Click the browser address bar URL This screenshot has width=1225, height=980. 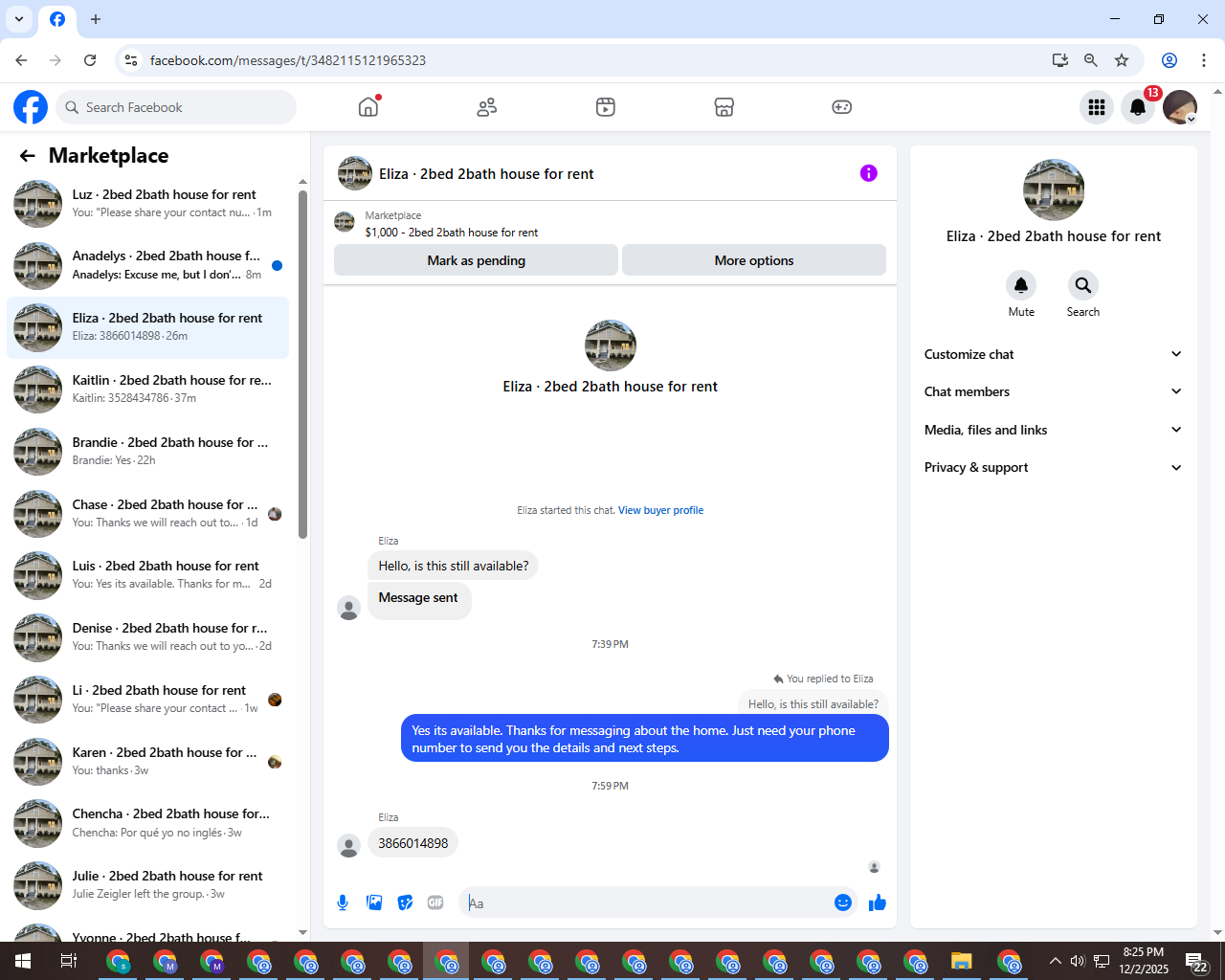click(x=288, y=60)
